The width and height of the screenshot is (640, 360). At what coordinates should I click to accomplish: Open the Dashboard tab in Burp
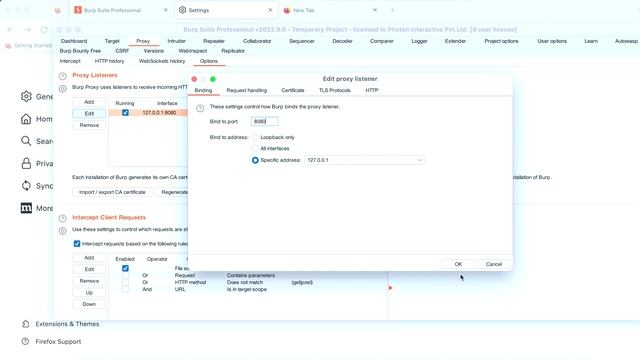[74, 41]
